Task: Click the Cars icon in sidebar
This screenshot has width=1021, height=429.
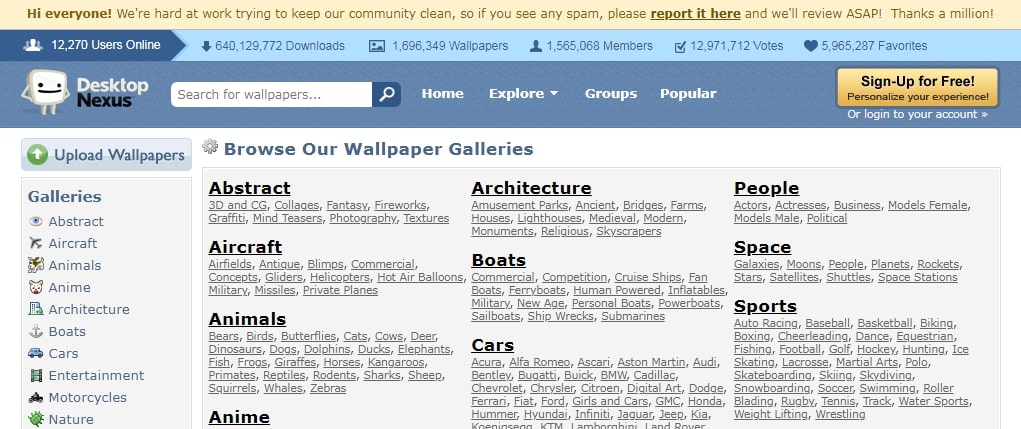Action: [36, 353]
